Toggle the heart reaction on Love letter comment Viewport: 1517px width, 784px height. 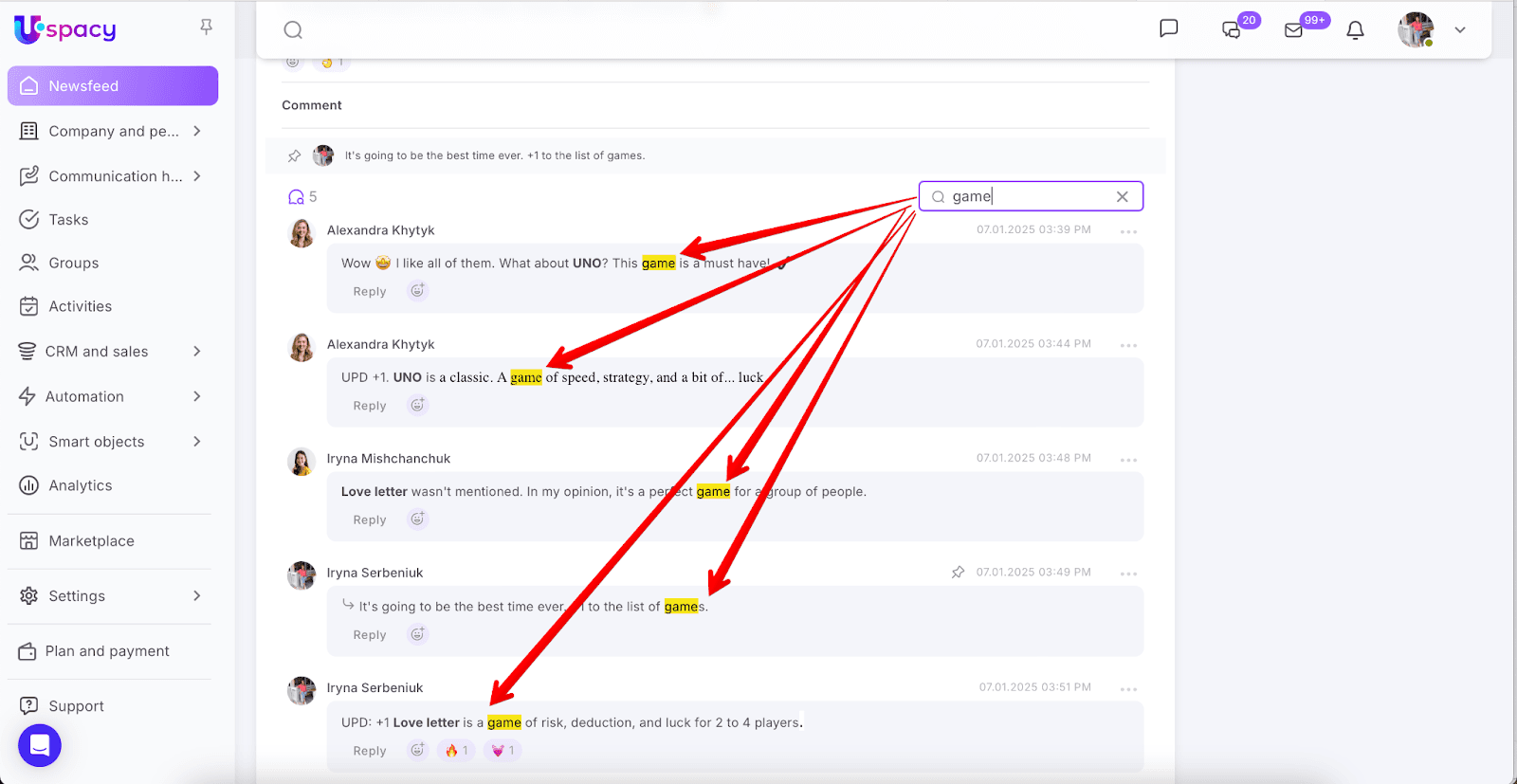pos(503,750)
